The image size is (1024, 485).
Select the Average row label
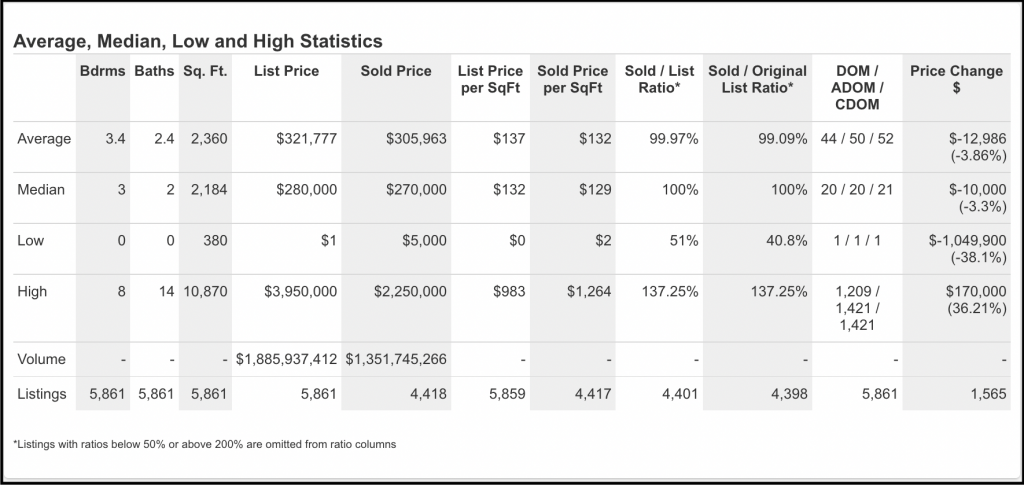pyautogui.click(x=44, y=139)
